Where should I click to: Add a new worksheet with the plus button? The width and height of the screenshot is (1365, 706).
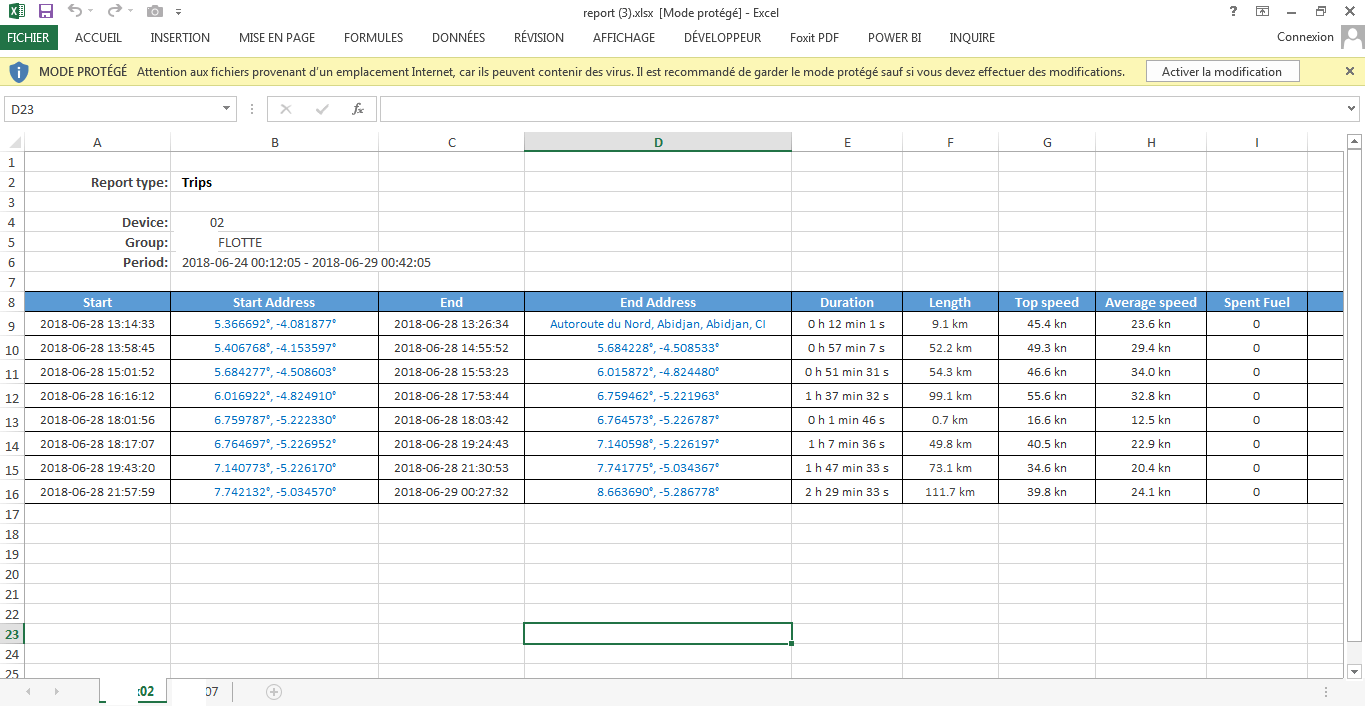(273, 691)
